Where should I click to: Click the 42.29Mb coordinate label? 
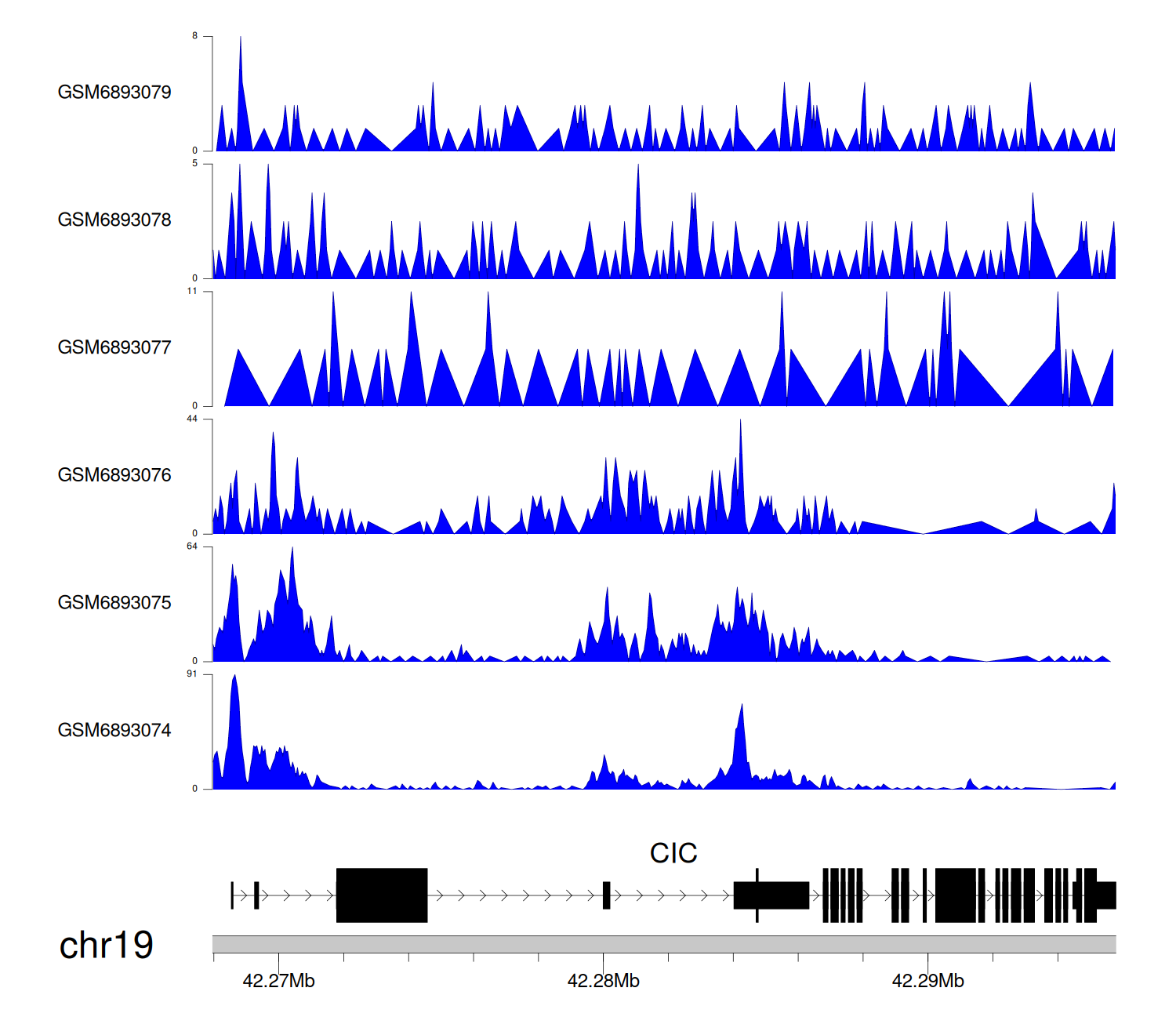tap(927, 981)
